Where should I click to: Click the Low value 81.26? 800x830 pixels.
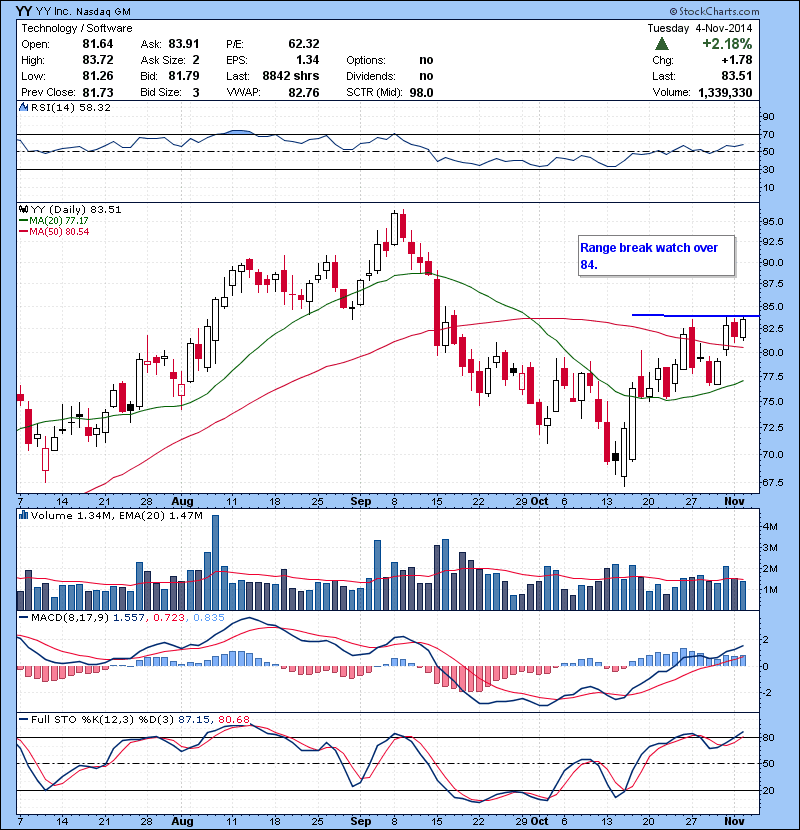tap(98, 76)
